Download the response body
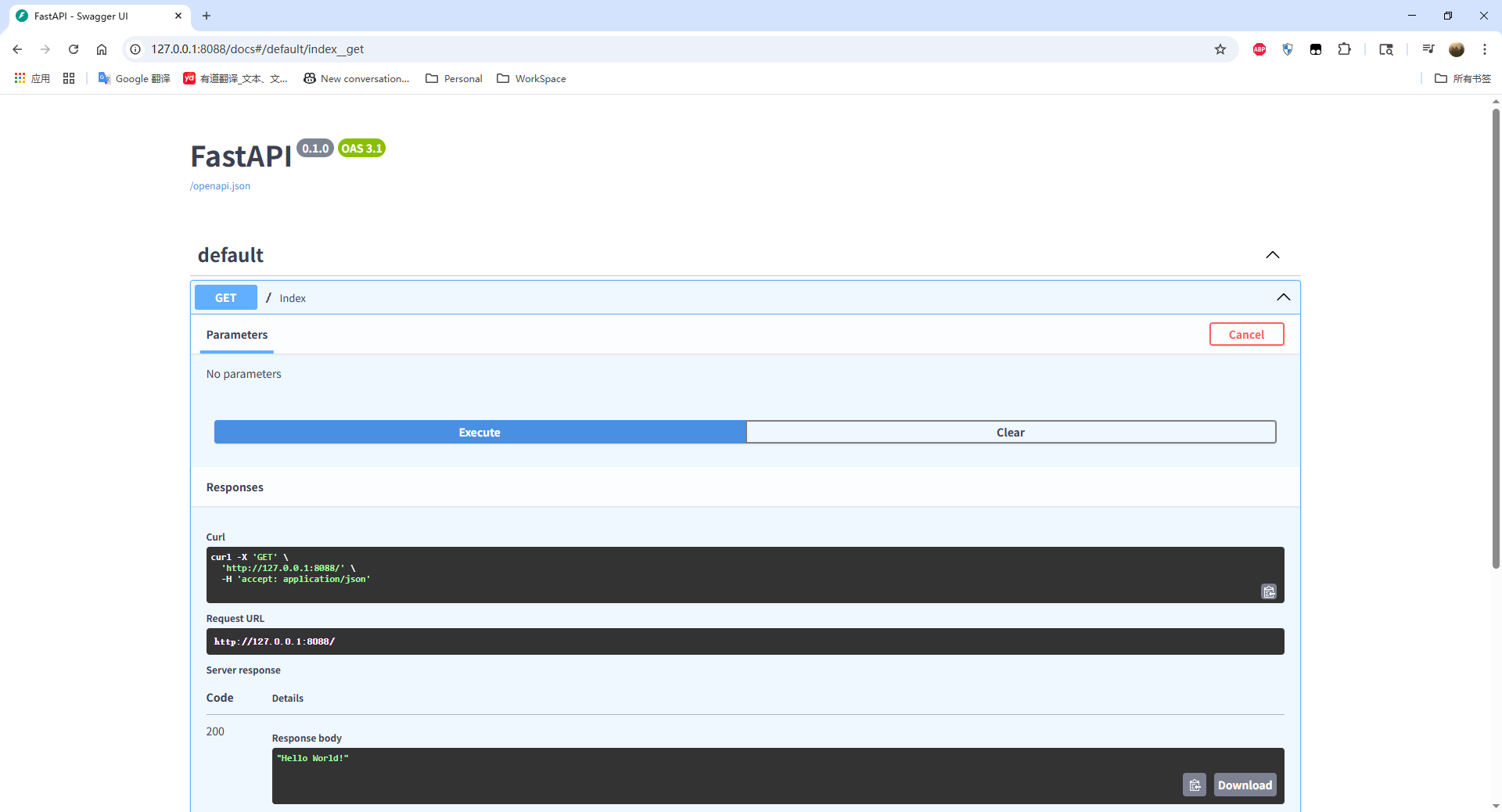Image resolution: width=1502 pixels, height=812 pixels. point(1245,785)
